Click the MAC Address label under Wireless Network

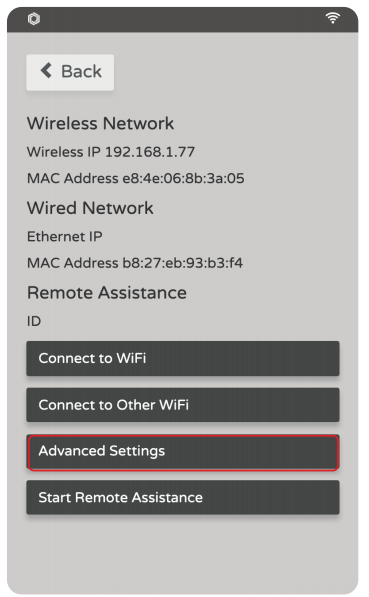(x=73, y=178)
